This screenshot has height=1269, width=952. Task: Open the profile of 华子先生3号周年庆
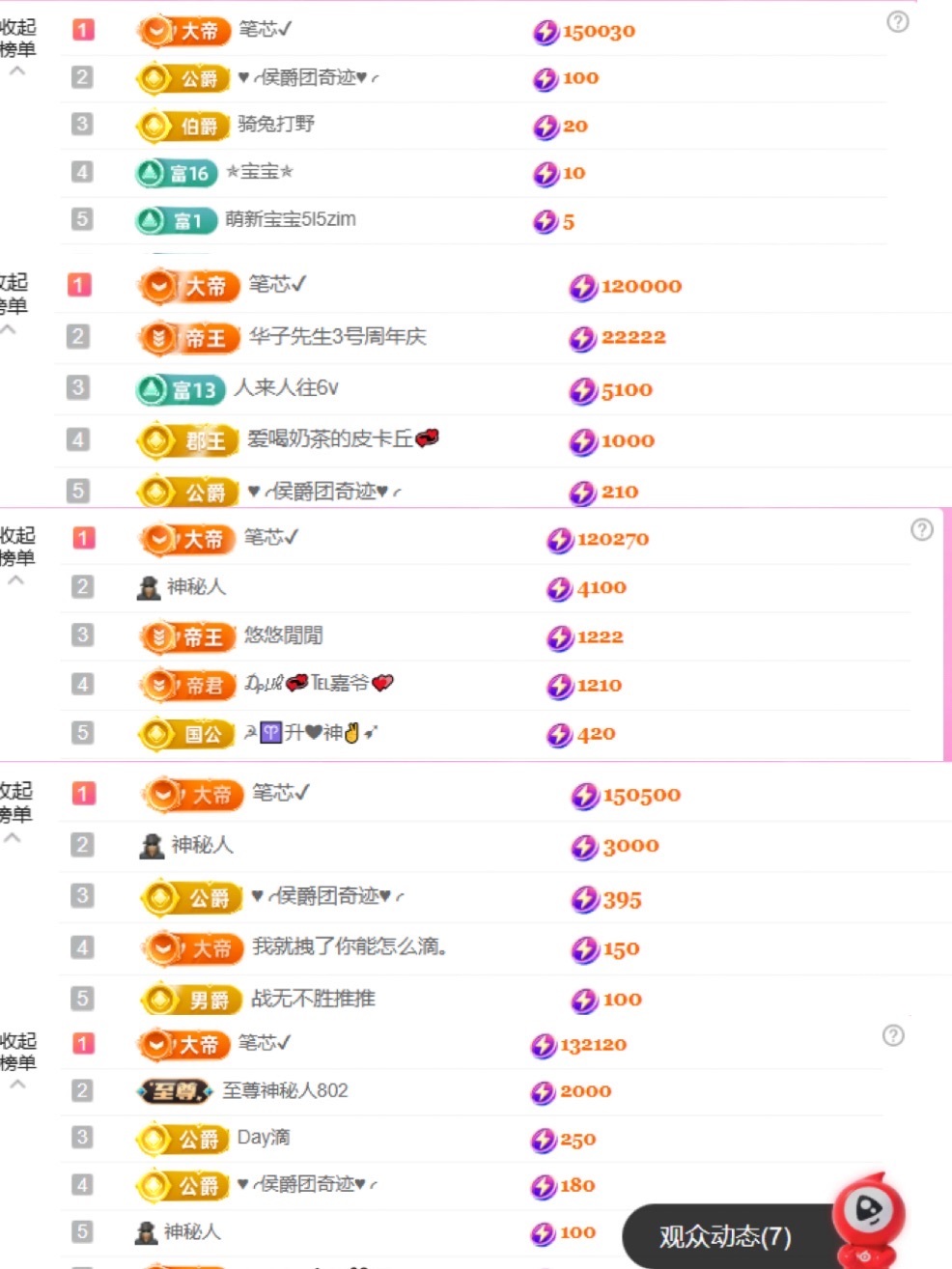tap(337, 337)
